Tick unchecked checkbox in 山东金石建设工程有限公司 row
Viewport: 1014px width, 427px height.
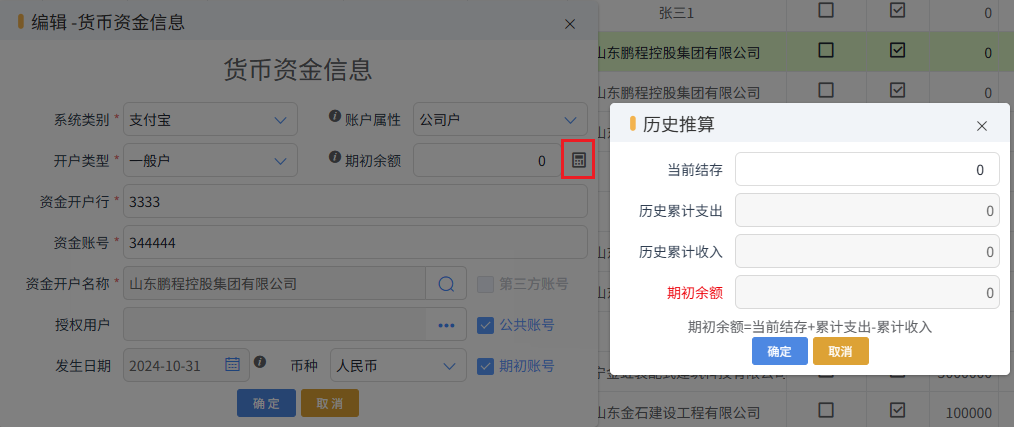click(x=826, y=410)
